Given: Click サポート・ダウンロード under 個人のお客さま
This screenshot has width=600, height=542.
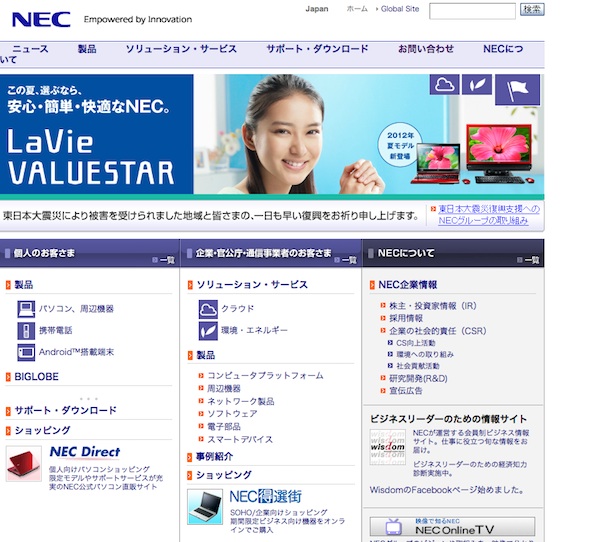Looking at the screenshot, I should point(65,411).
